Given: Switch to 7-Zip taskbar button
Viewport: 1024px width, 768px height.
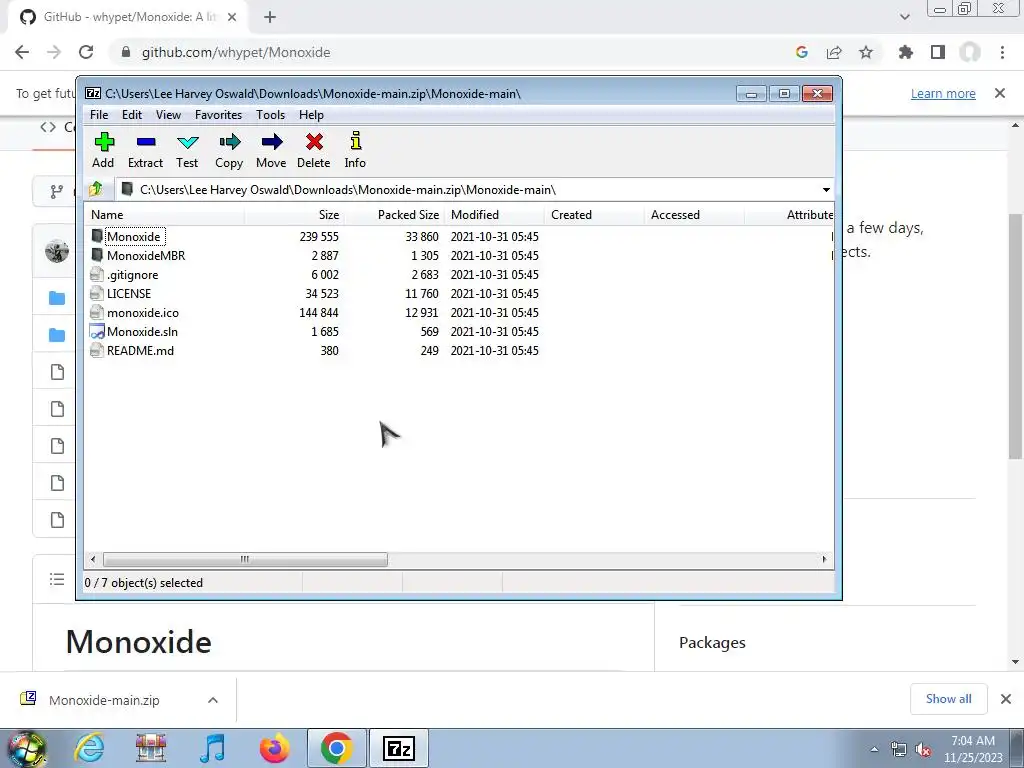Looking at the screenshot, I should (x=399, y=748).
